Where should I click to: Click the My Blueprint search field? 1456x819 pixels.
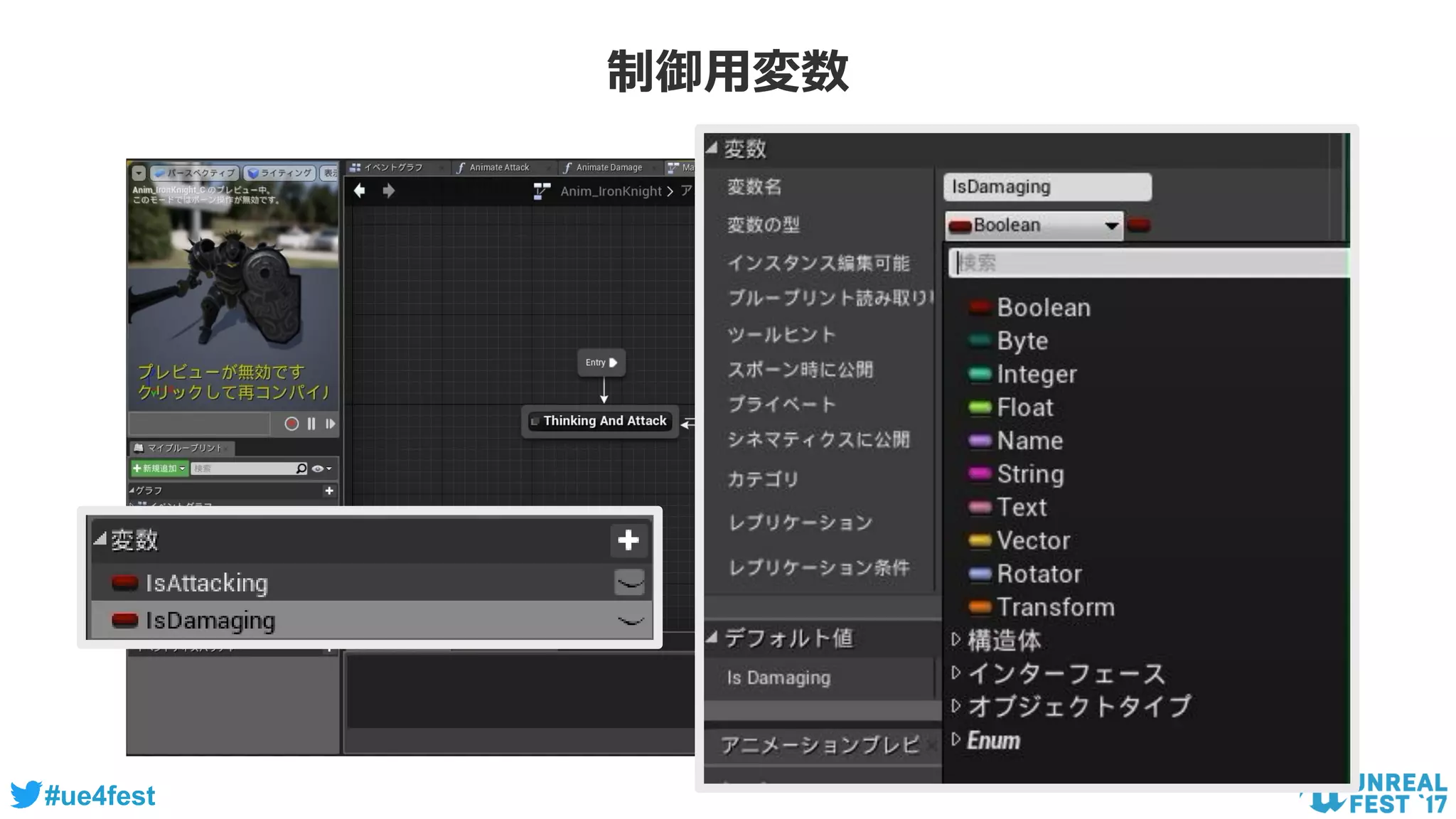242,469
